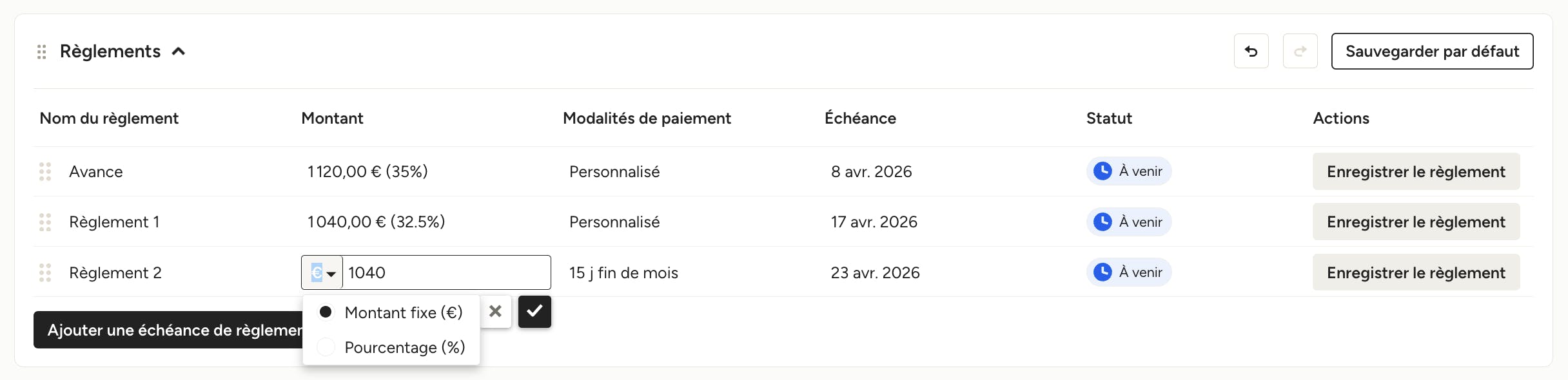Collapse the Règlements section chevron

[x=179, y=52]
